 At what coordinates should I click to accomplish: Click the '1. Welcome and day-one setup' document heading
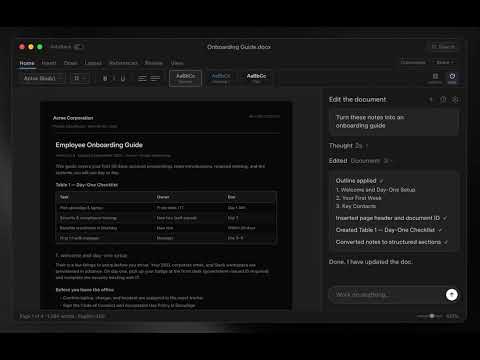tap(91, 256)
